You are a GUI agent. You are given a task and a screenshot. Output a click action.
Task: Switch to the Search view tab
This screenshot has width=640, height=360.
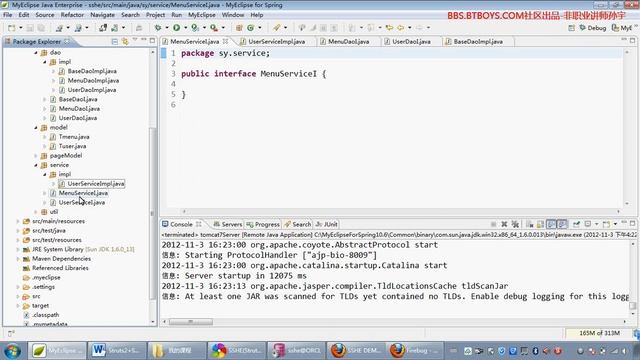click(x=298, y=224)
